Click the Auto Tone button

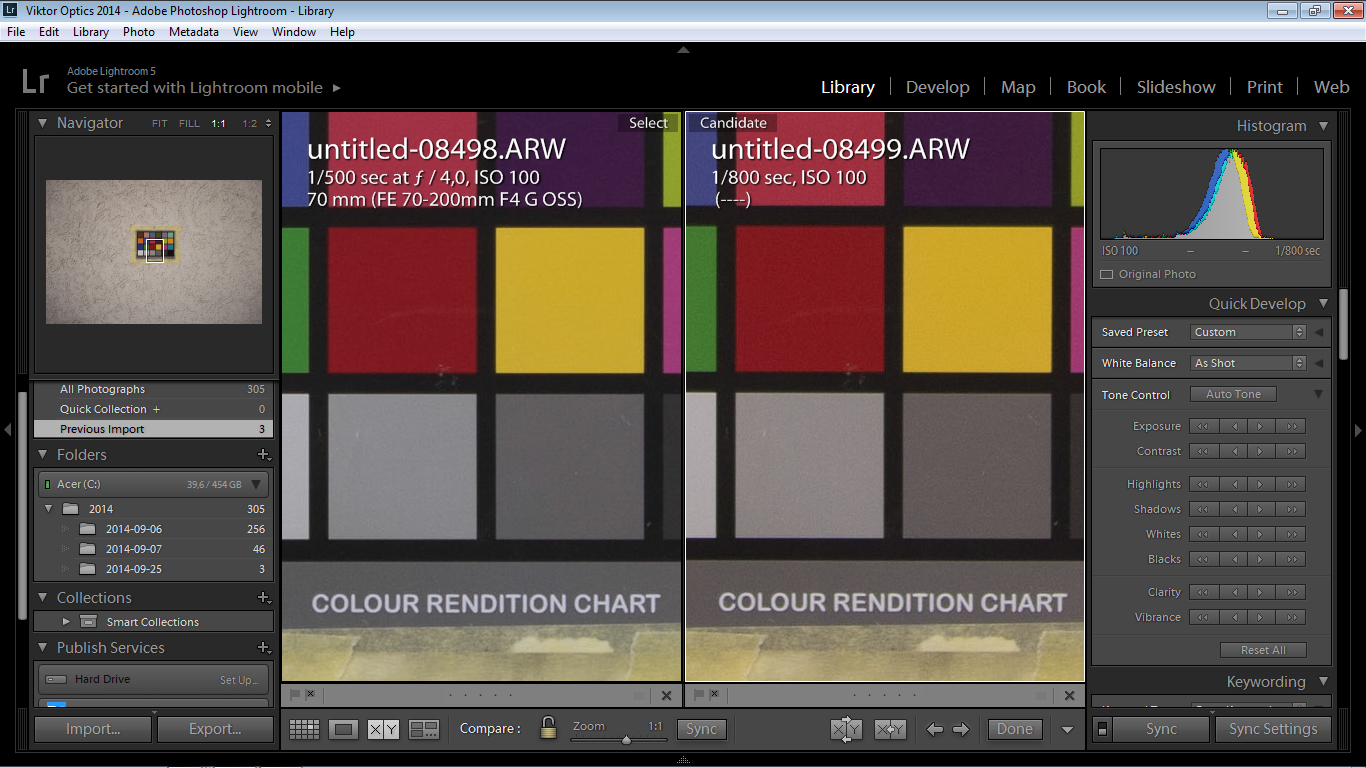pyautogui.click(x=1233, y=394)
